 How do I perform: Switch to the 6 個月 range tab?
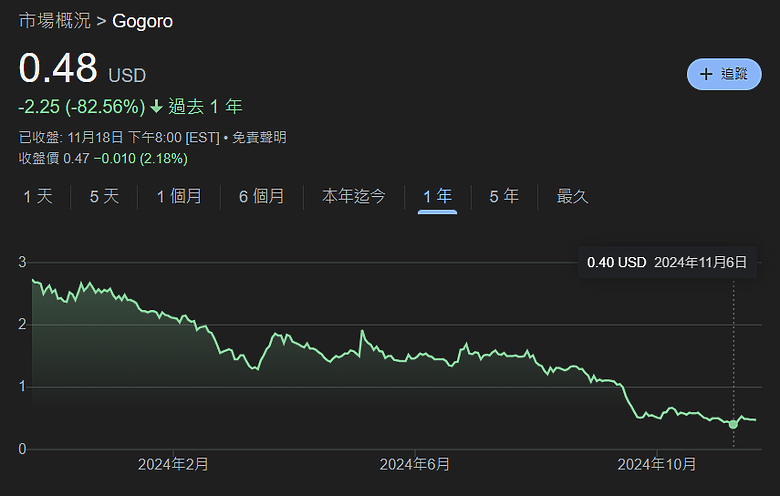coord(262,197)
